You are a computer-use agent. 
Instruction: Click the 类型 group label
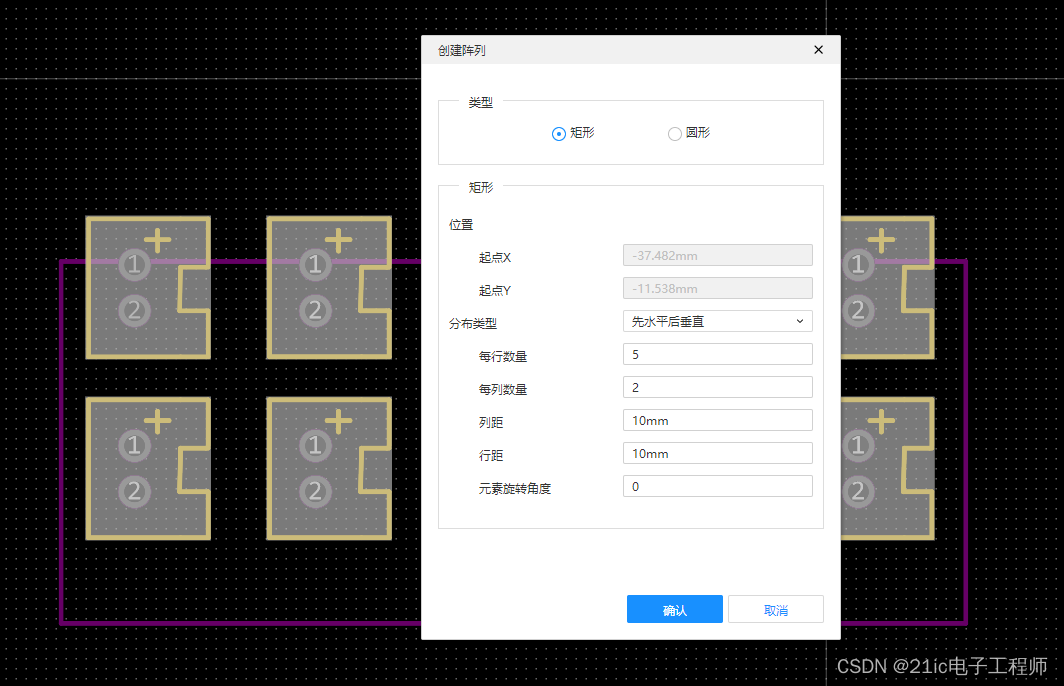tap(480, 103)
